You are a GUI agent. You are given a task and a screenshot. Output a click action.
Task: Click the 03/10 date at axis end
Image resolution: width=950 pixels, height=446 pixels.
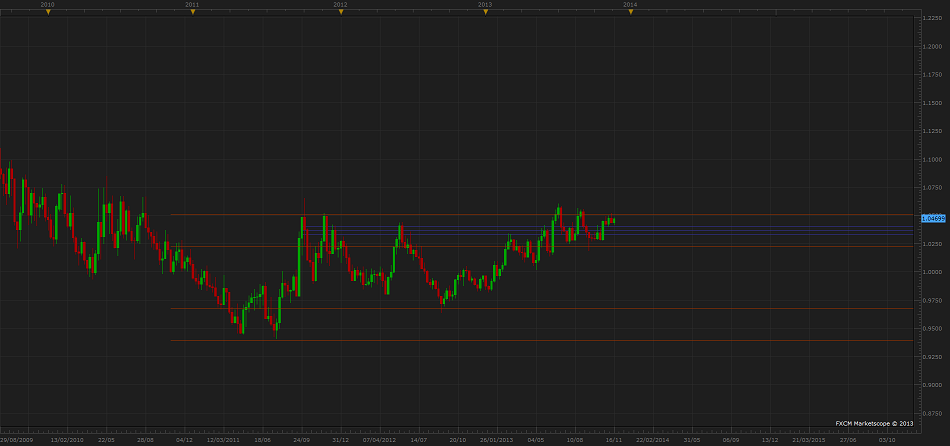click(x=887, y=439)
